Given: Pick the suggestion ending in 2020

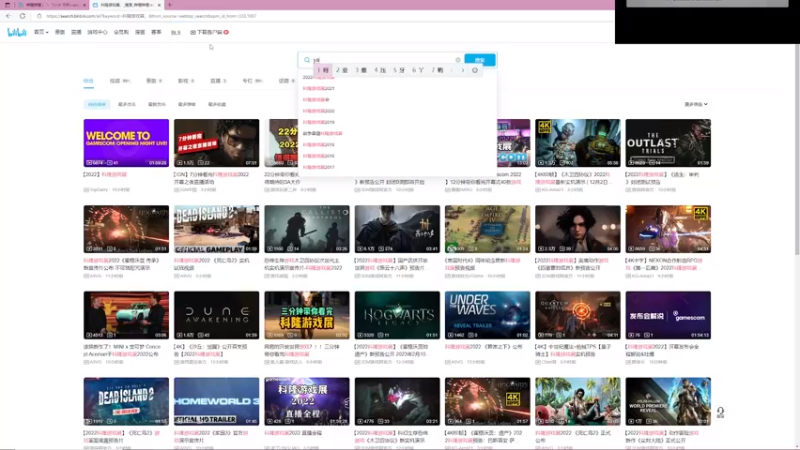Looking at the screenshot, I should click(319, 111).
